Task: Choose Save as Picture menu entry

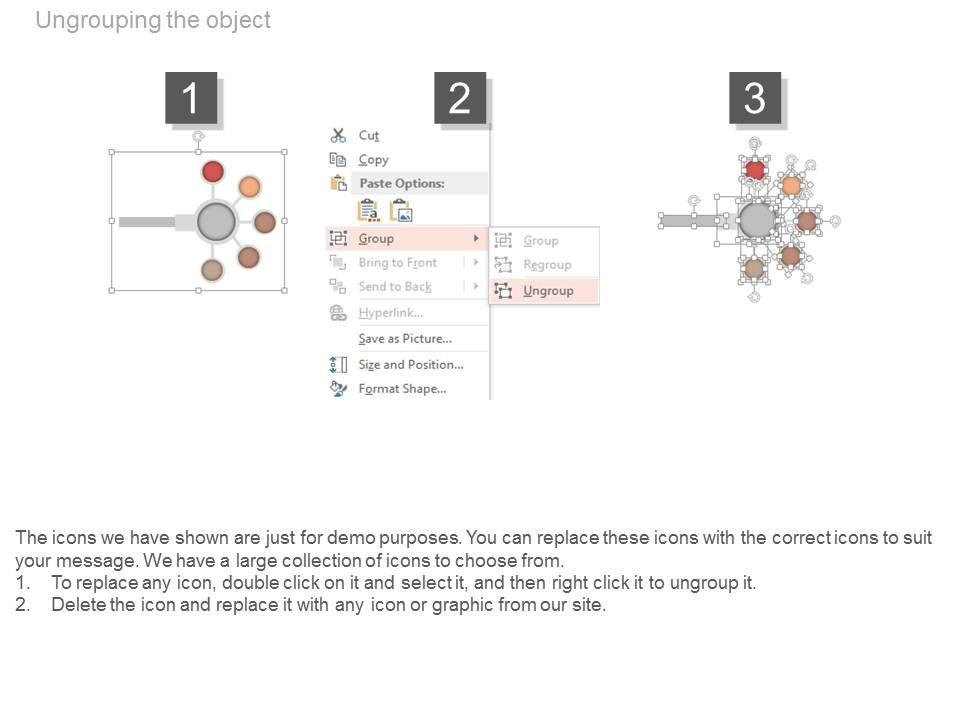Action: tap(404, 339)
